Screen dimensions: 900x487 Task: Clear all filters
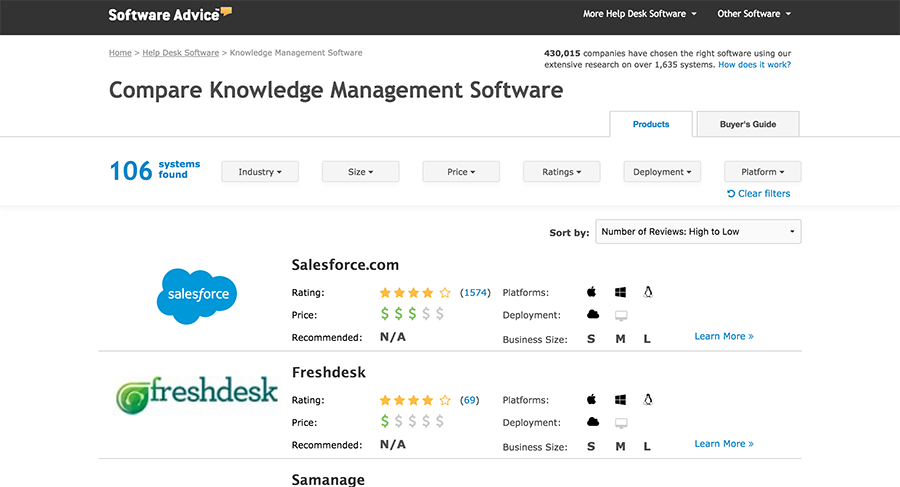click(x=758, y=194)
